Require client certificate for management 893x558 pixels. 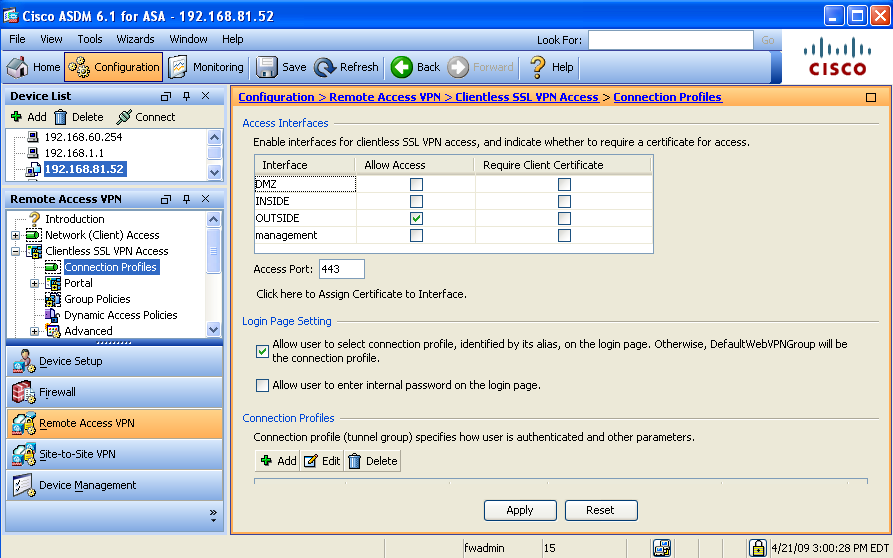pos(564,235)
